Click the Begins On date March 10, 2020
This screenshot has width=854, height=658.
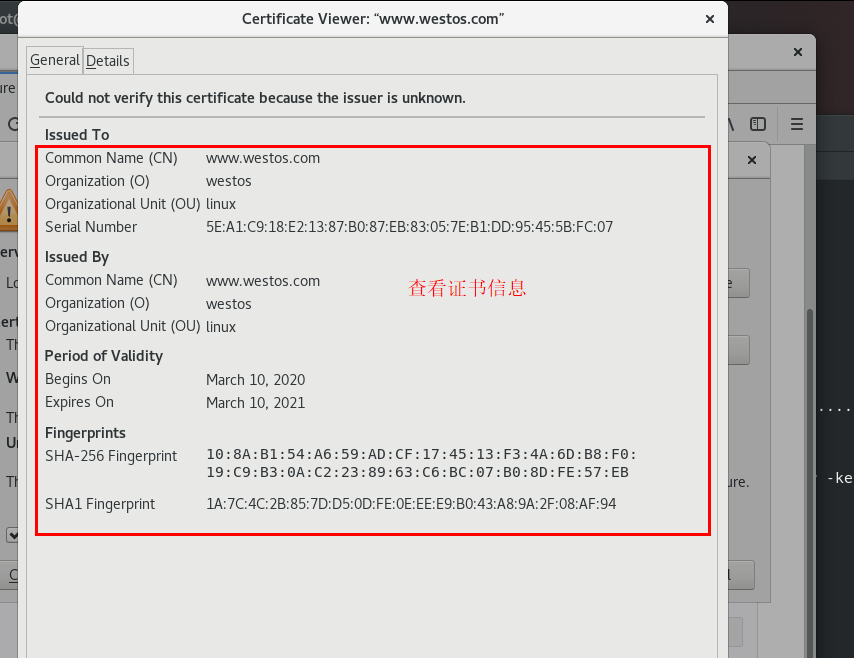(x=255, y=380)
